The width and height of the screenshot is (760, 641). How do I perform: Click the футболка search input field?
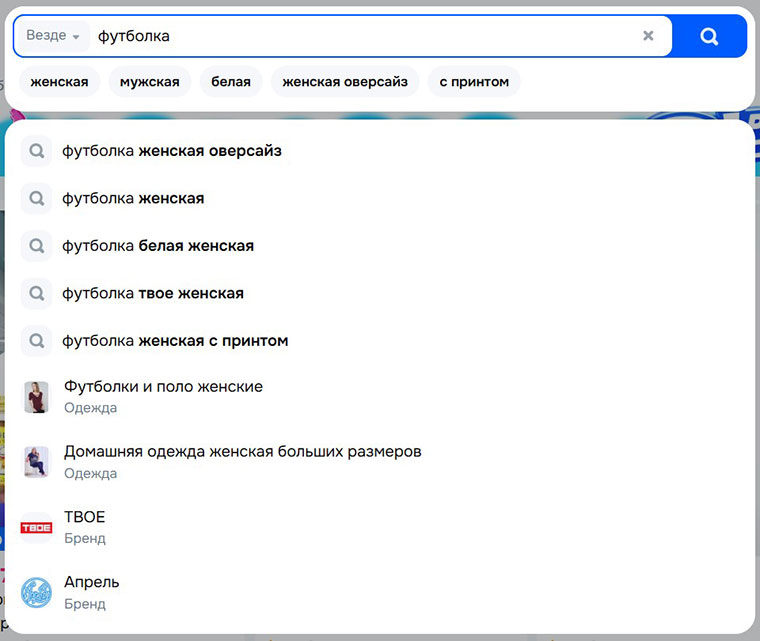pos(364,36)
